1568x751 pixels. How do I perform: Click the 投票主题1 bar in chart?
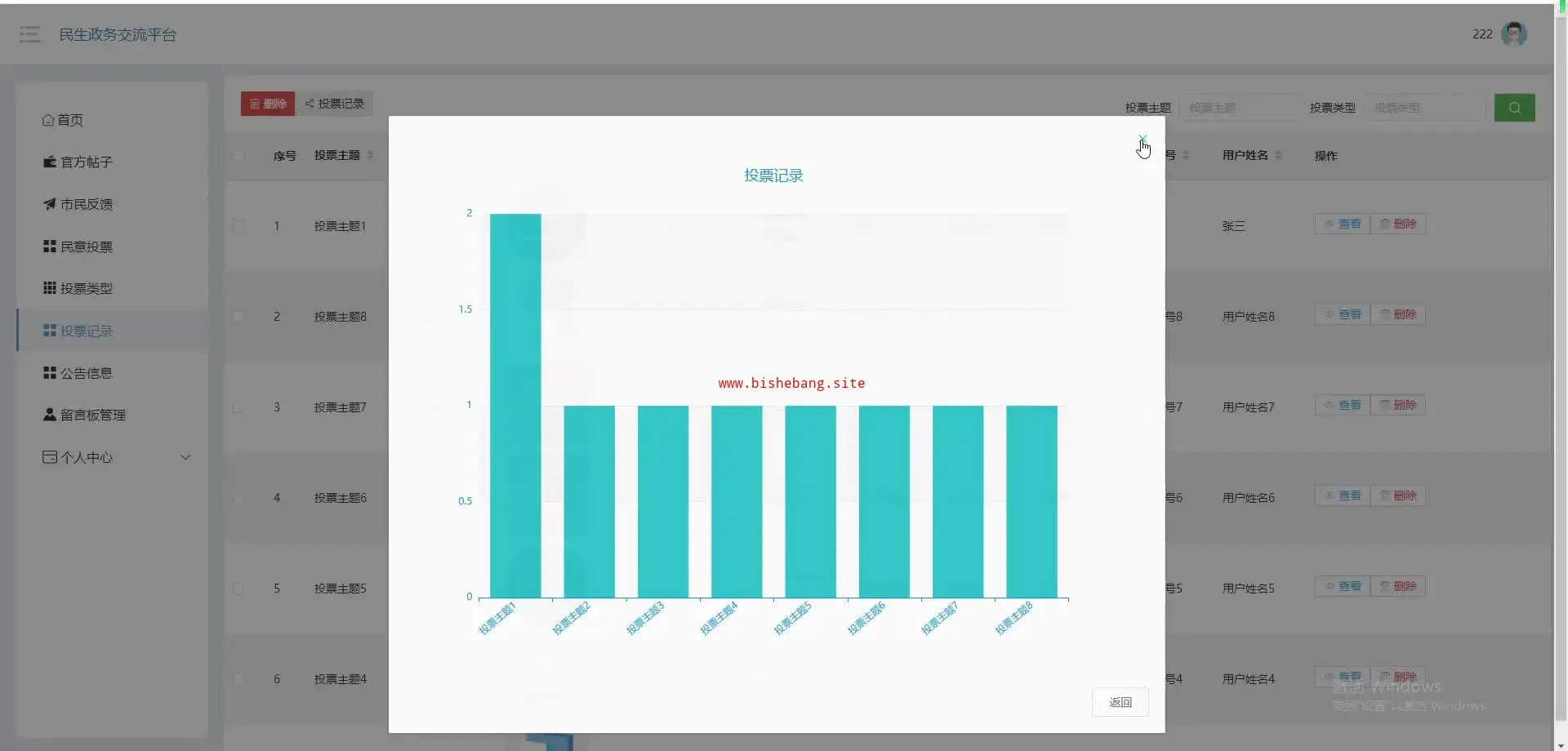pos(515,406)
